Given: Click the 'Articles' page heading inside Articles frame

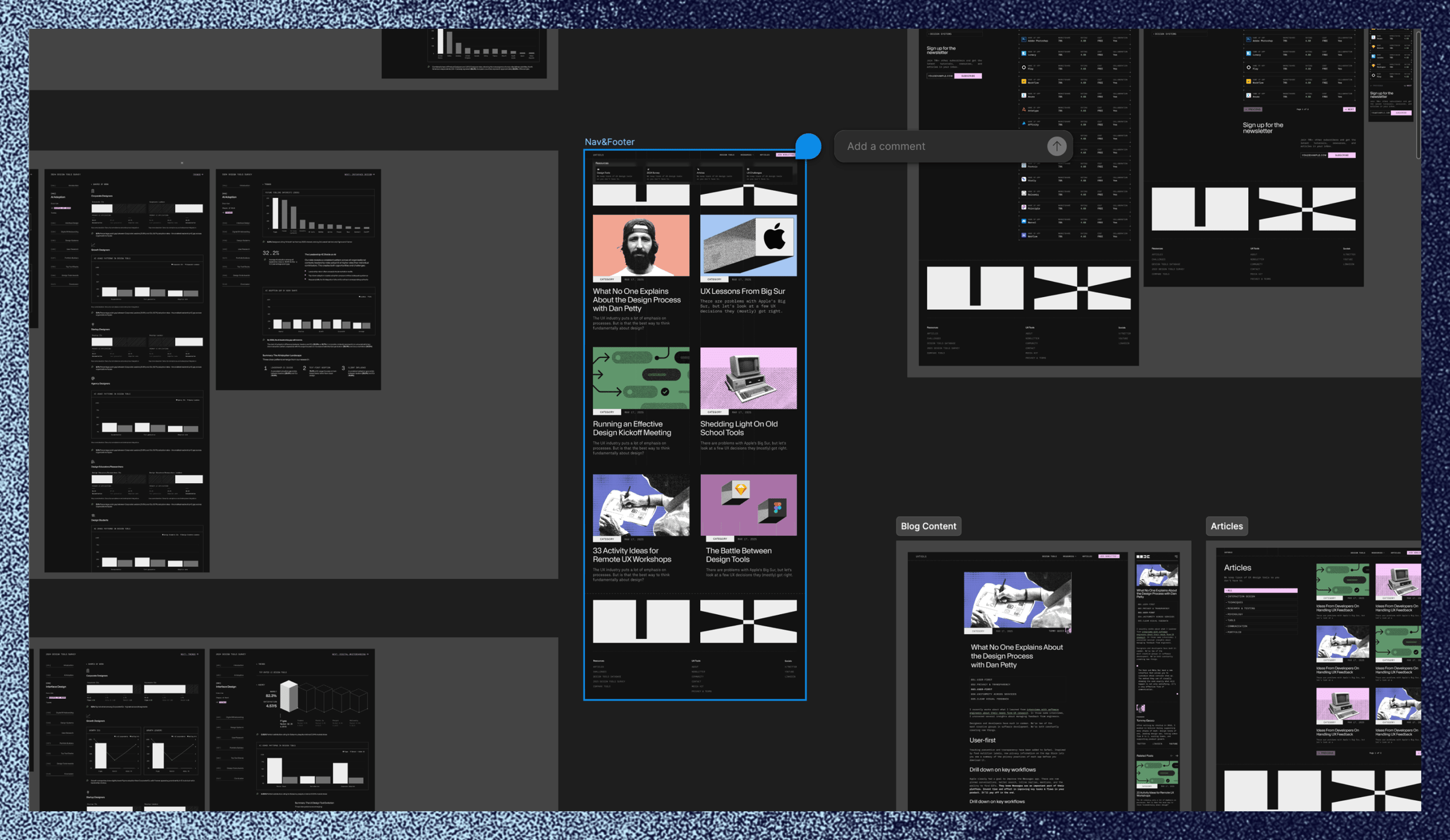Looking at the screenshot, I should click(x=1237, y=568).
